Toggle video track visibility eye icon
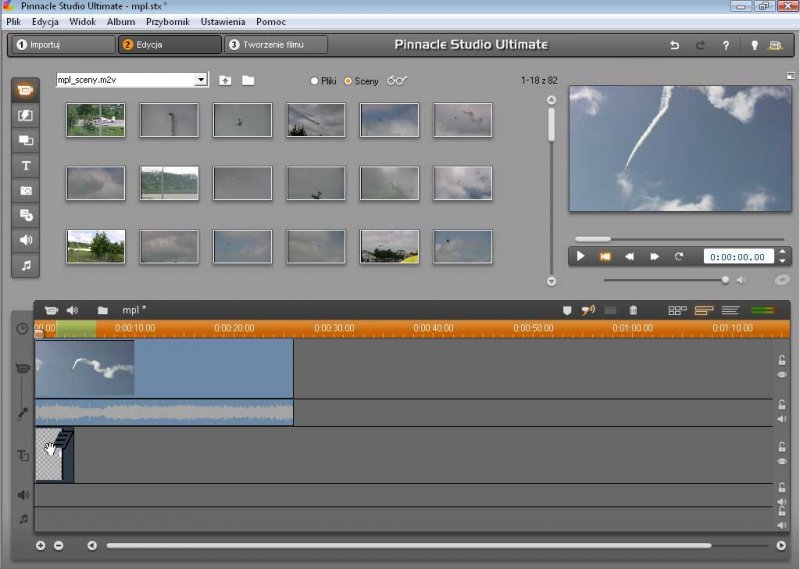The width and height of the screenshot is (800, 569). pos(782,375)
